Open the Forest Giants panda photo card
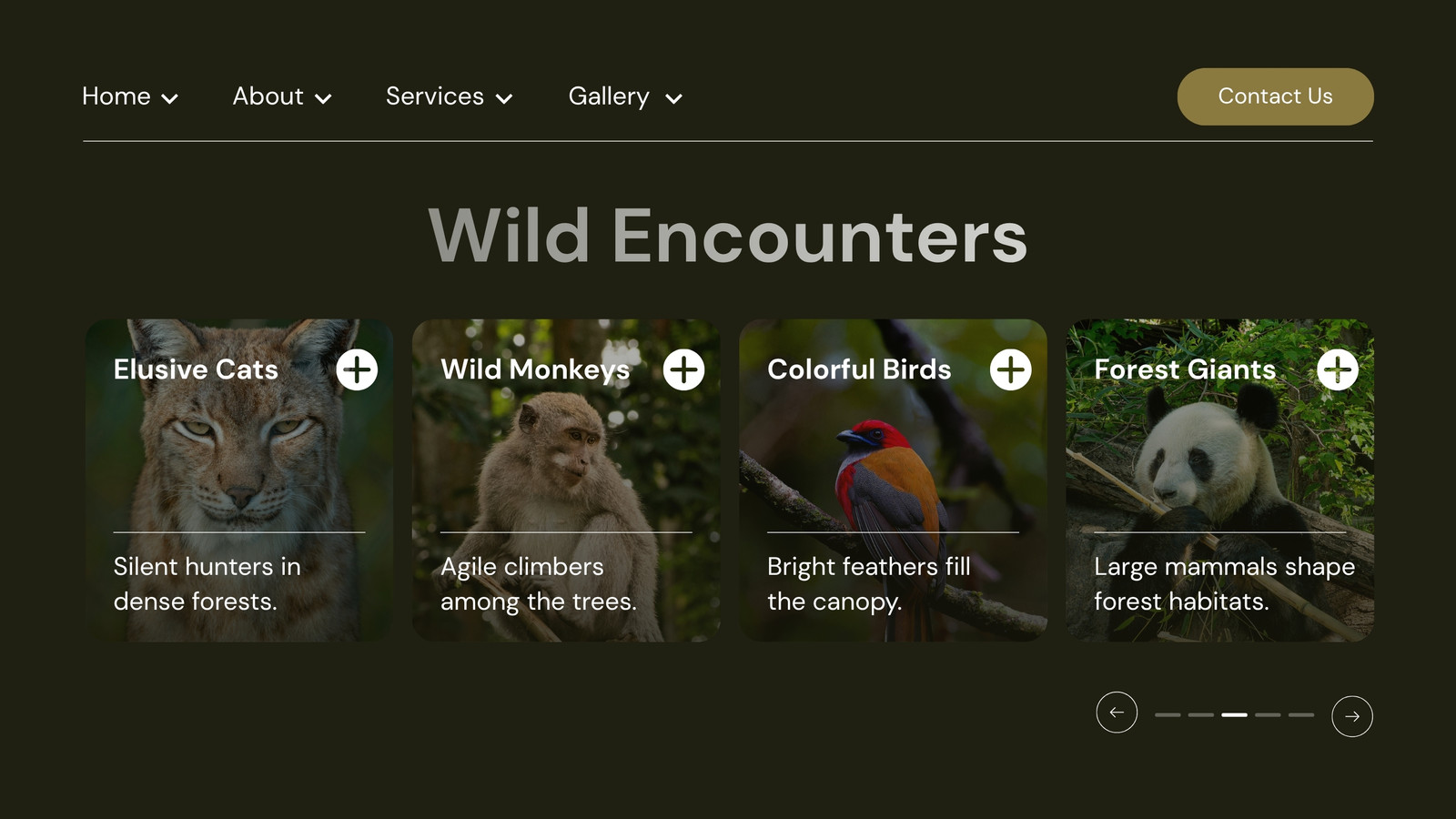The height and width of the screenshot is (819, 1456). [x=1219, y=480]
